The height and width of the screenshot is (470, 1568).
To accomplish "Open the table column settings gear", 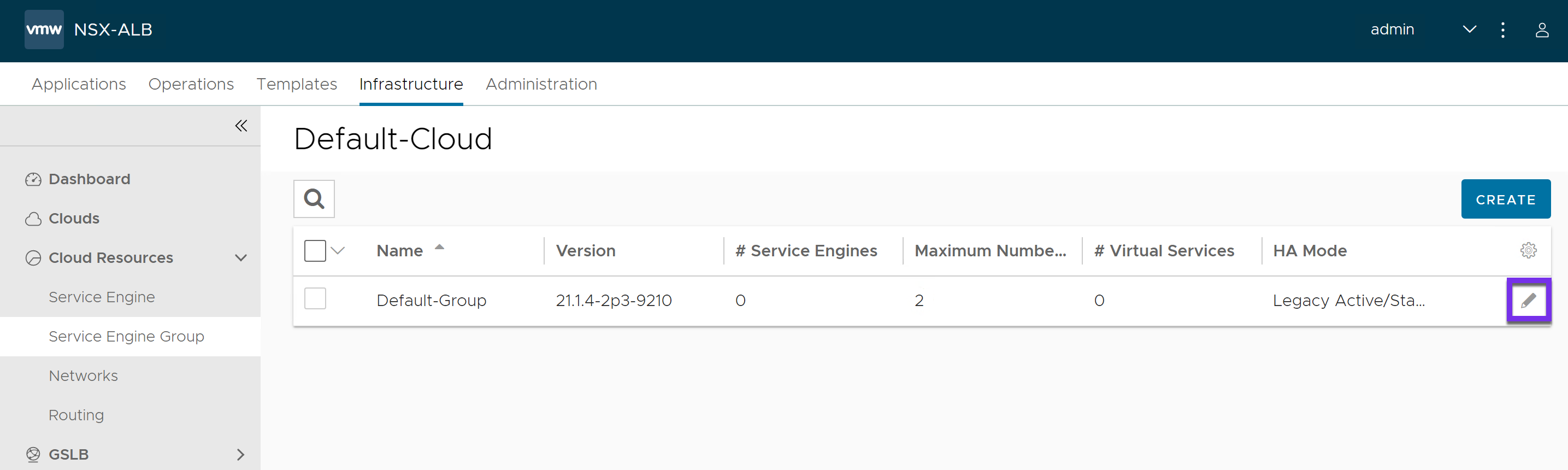I will (1528, 250).
